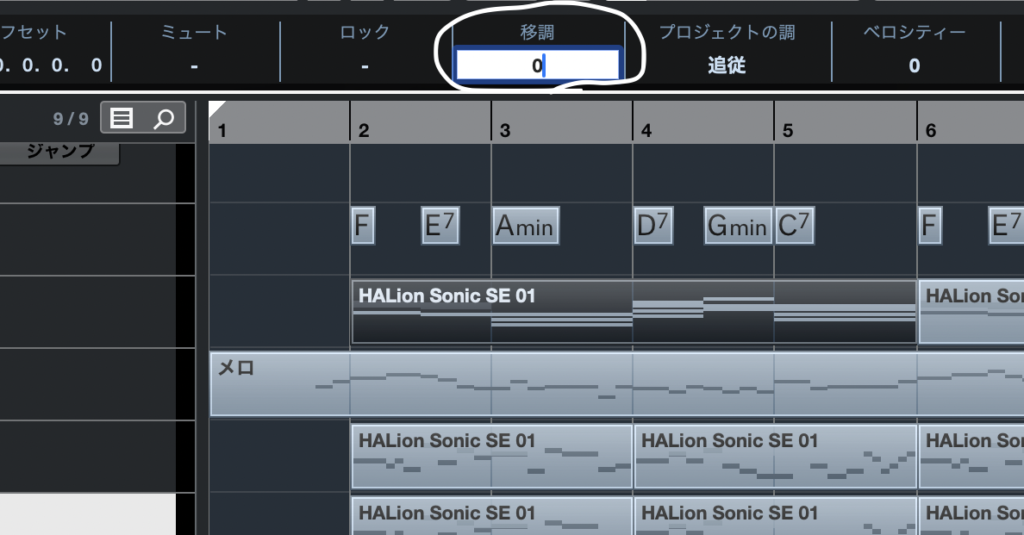The image size is (1024, 535).
Task: Select the Amin chord event
Action: [x=525, y=226]
